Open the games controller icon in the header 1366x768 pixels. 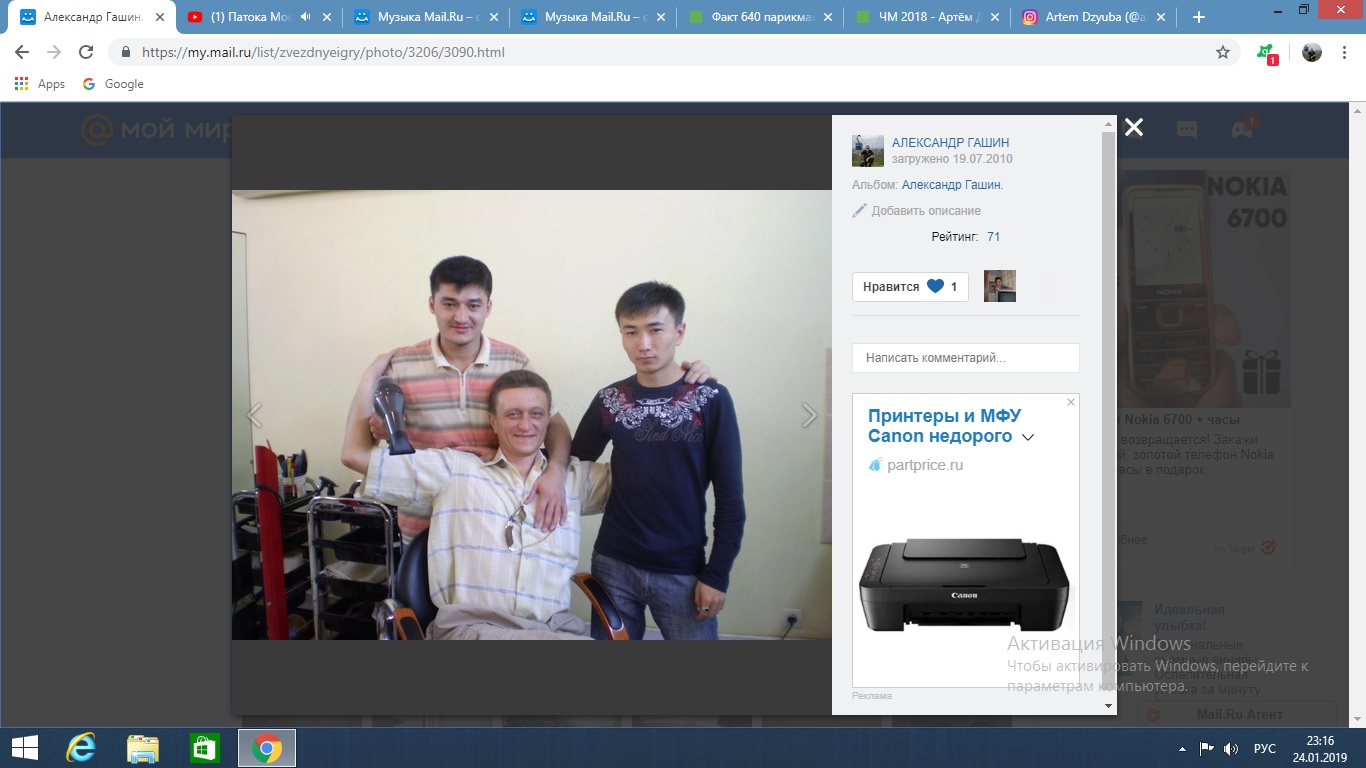coord(1242,129)
